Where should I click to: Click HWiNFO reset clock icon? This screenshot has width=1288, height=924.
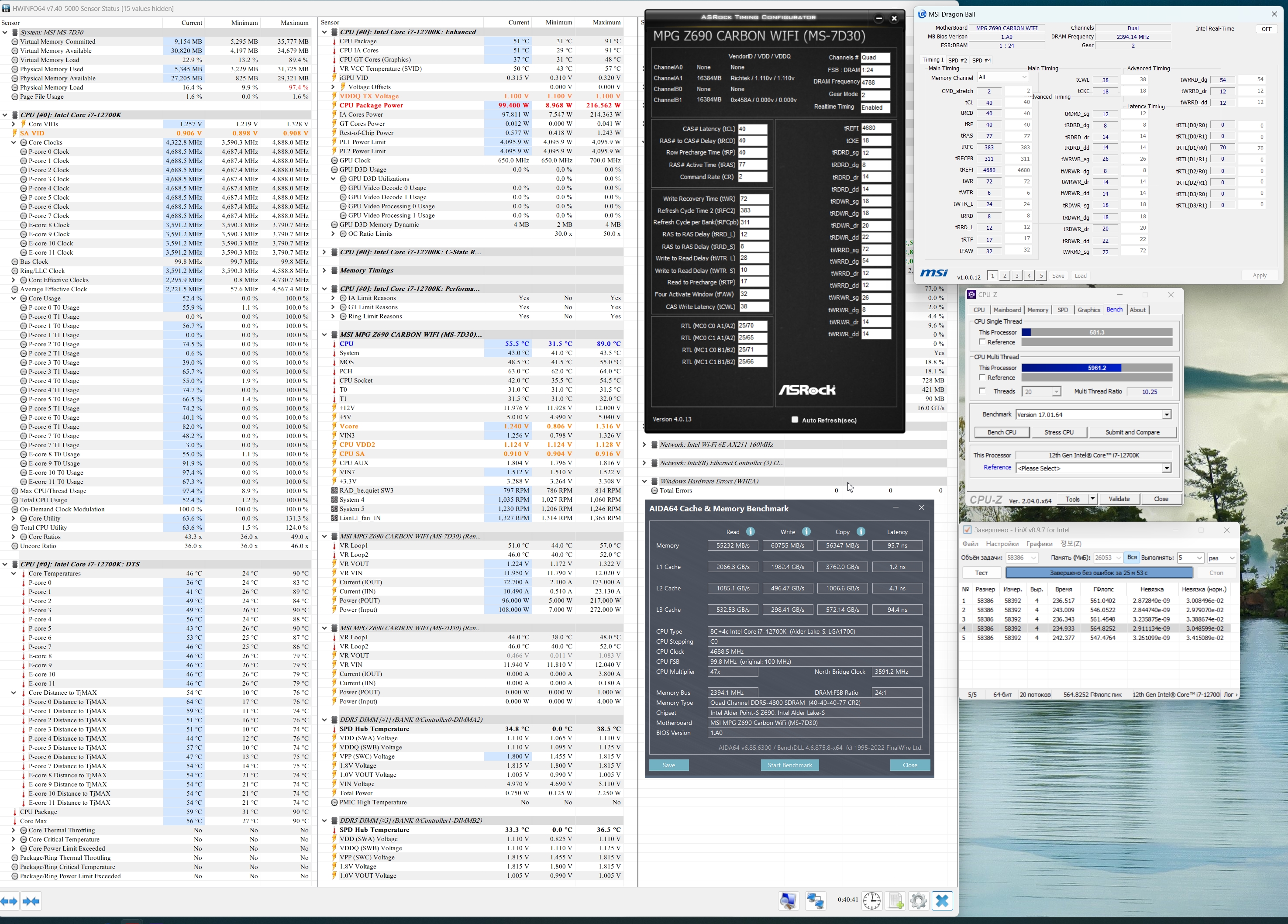(872, 901)
